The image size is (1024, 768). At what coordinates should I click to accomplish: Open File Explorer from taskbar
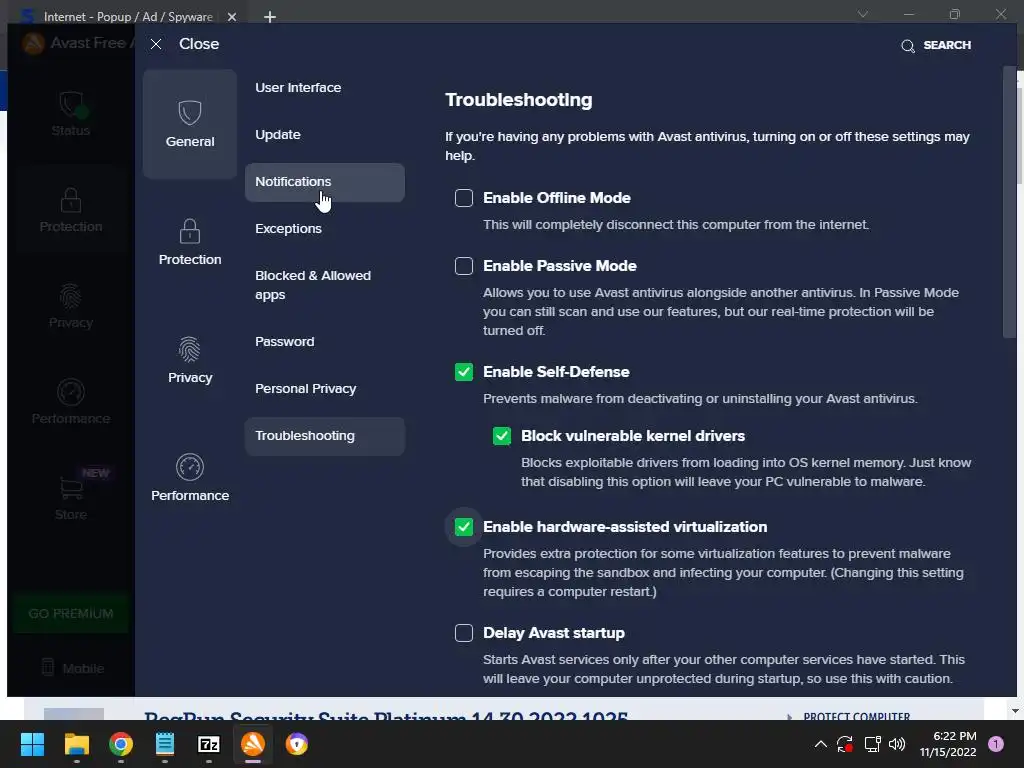(x=76, y=744)
